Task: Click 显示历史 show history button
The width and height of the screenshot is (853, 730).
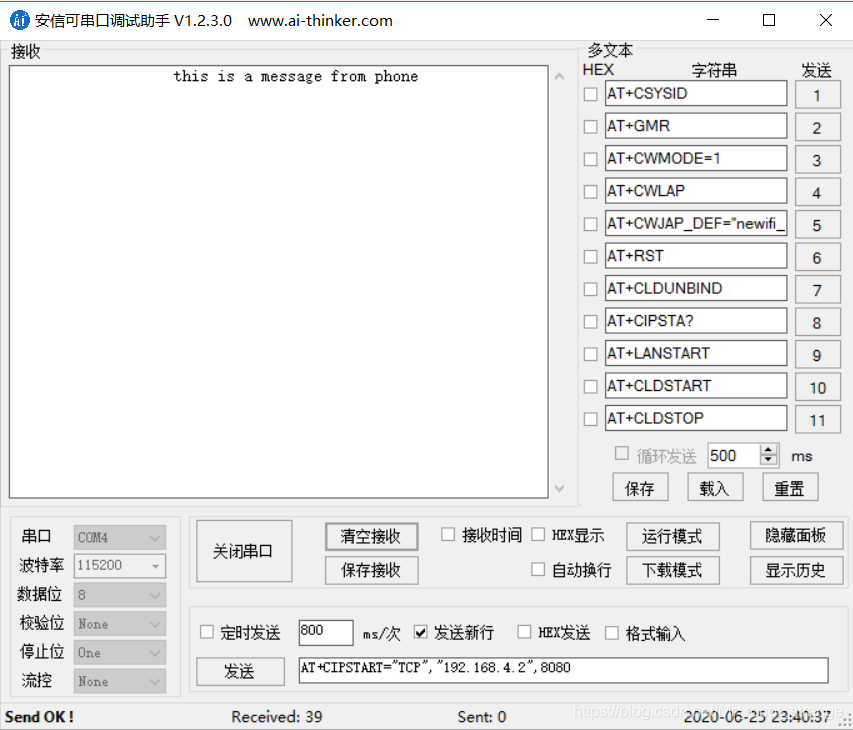Action: pos(796,570)
